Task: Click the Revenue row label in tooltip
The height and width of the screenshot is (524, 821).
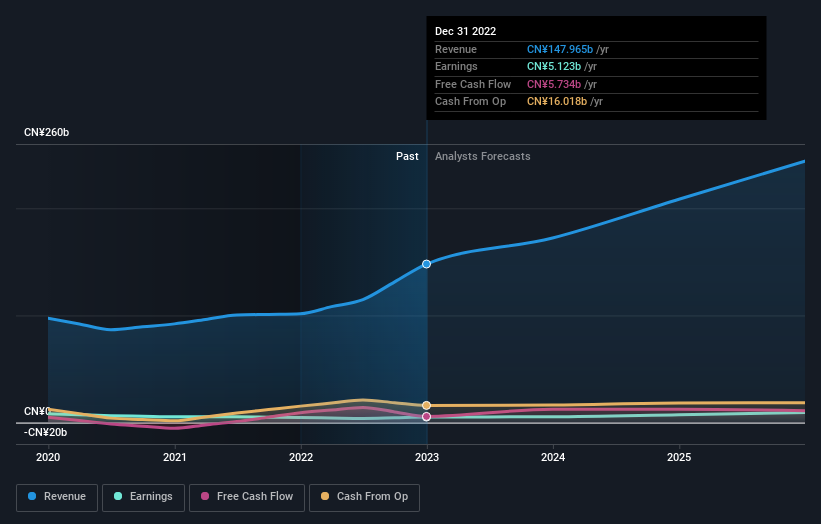Action: pyautogui.click(x=456, y=49)
